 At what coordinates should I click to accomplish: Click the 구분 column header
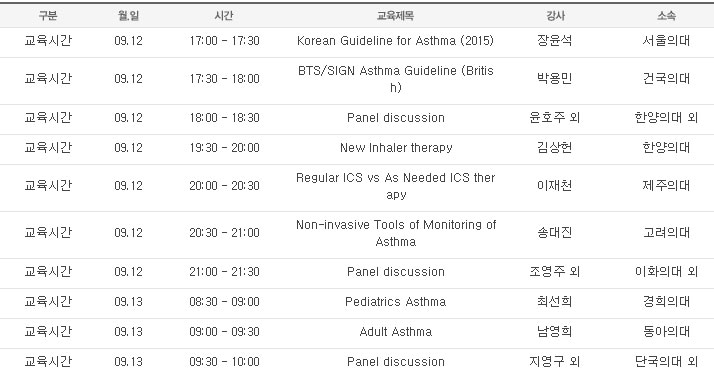[48, 16]
